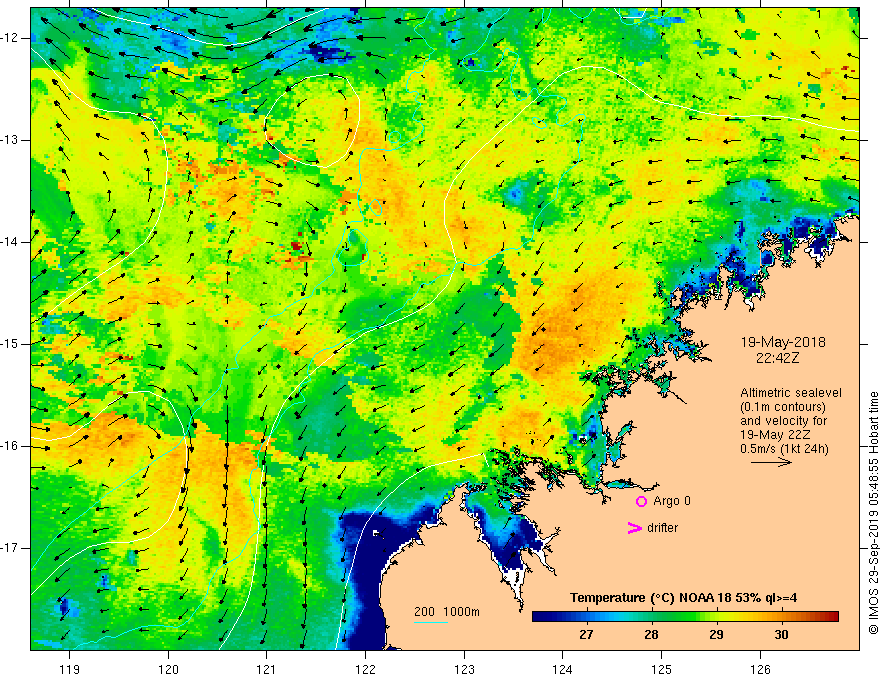Click the "and velocity for" caption line
This screenshot has height=680, width=880.
click(783, 421)
